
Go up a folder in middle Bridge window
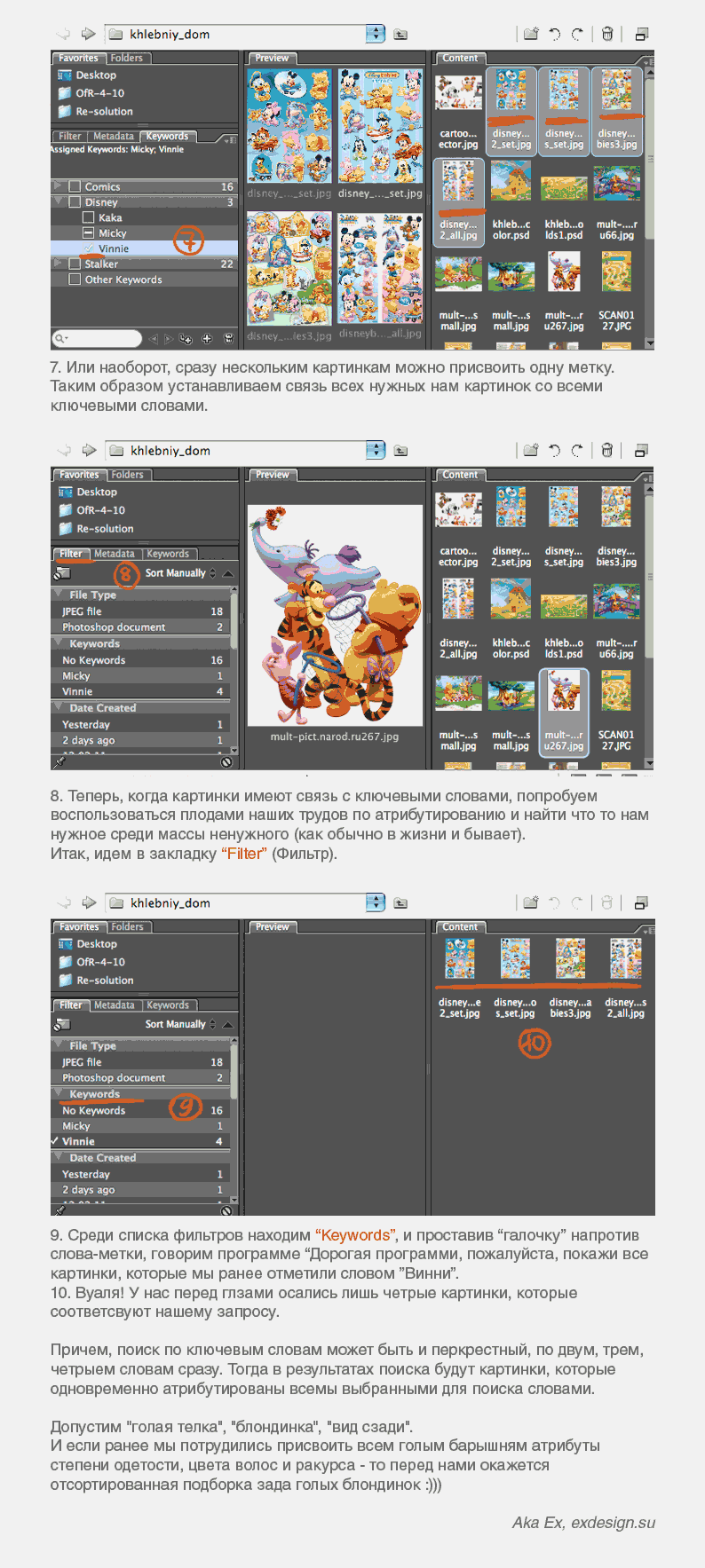click(x=400, y=451)
